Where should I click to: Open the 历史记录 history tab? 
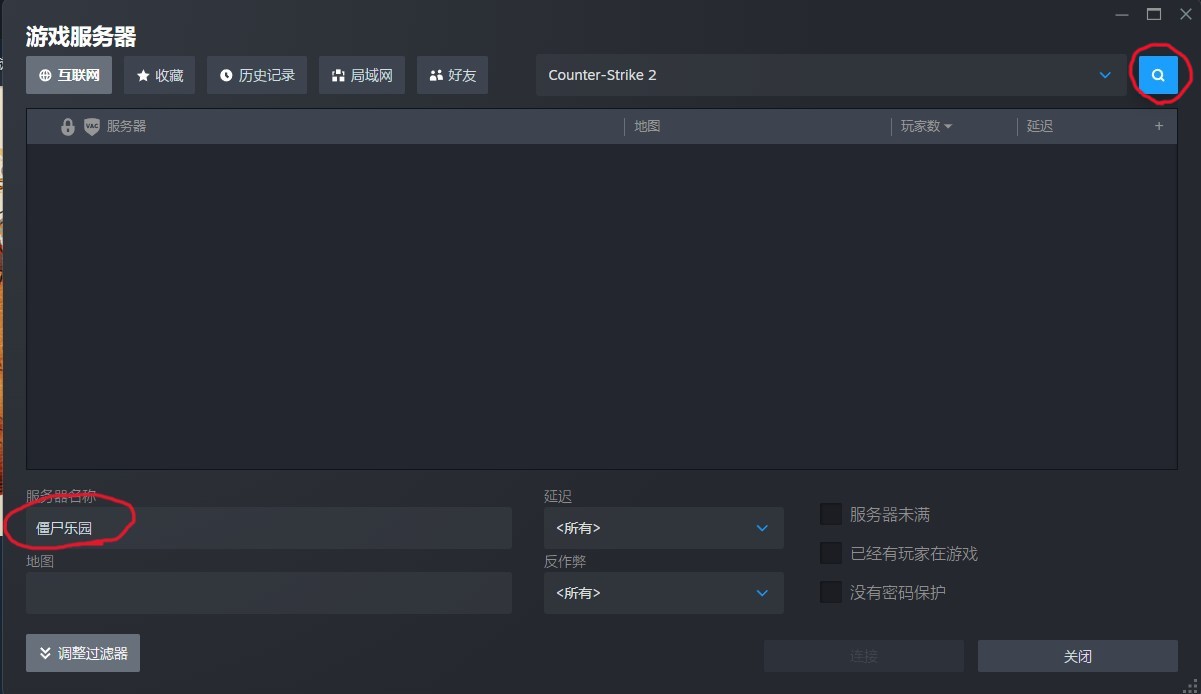[x=257, y=75]
